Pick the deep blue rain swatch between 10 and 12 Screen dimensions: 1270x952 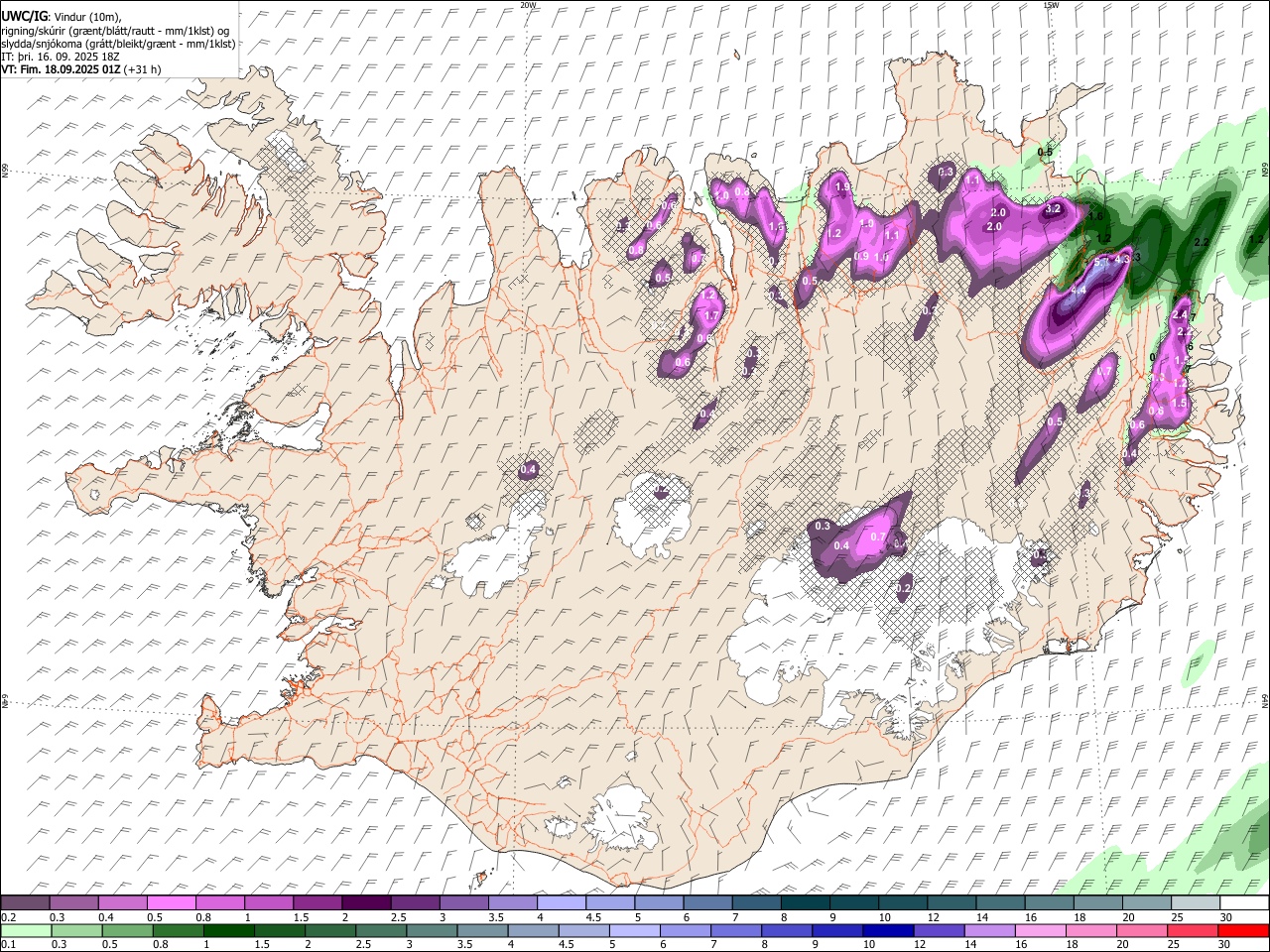(887, 930)
